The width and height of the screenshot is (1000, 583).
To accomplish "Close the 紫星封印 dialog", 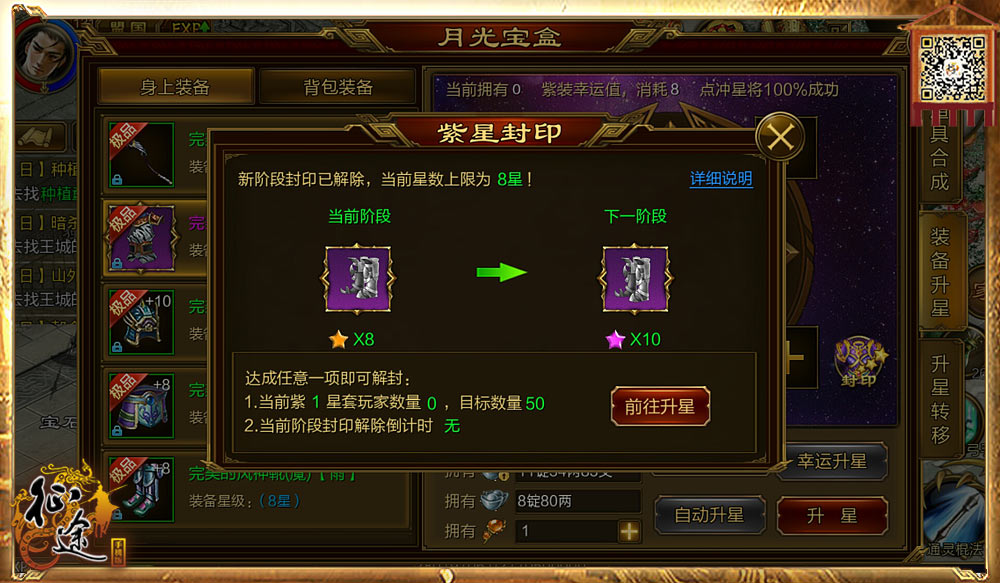I will 780,137.
